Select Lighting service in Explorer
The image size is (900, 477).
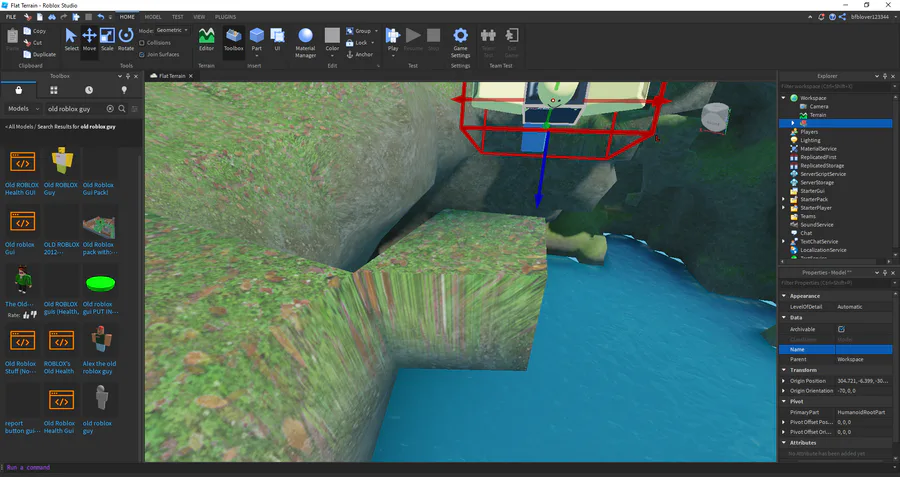(x=810, y=140)
